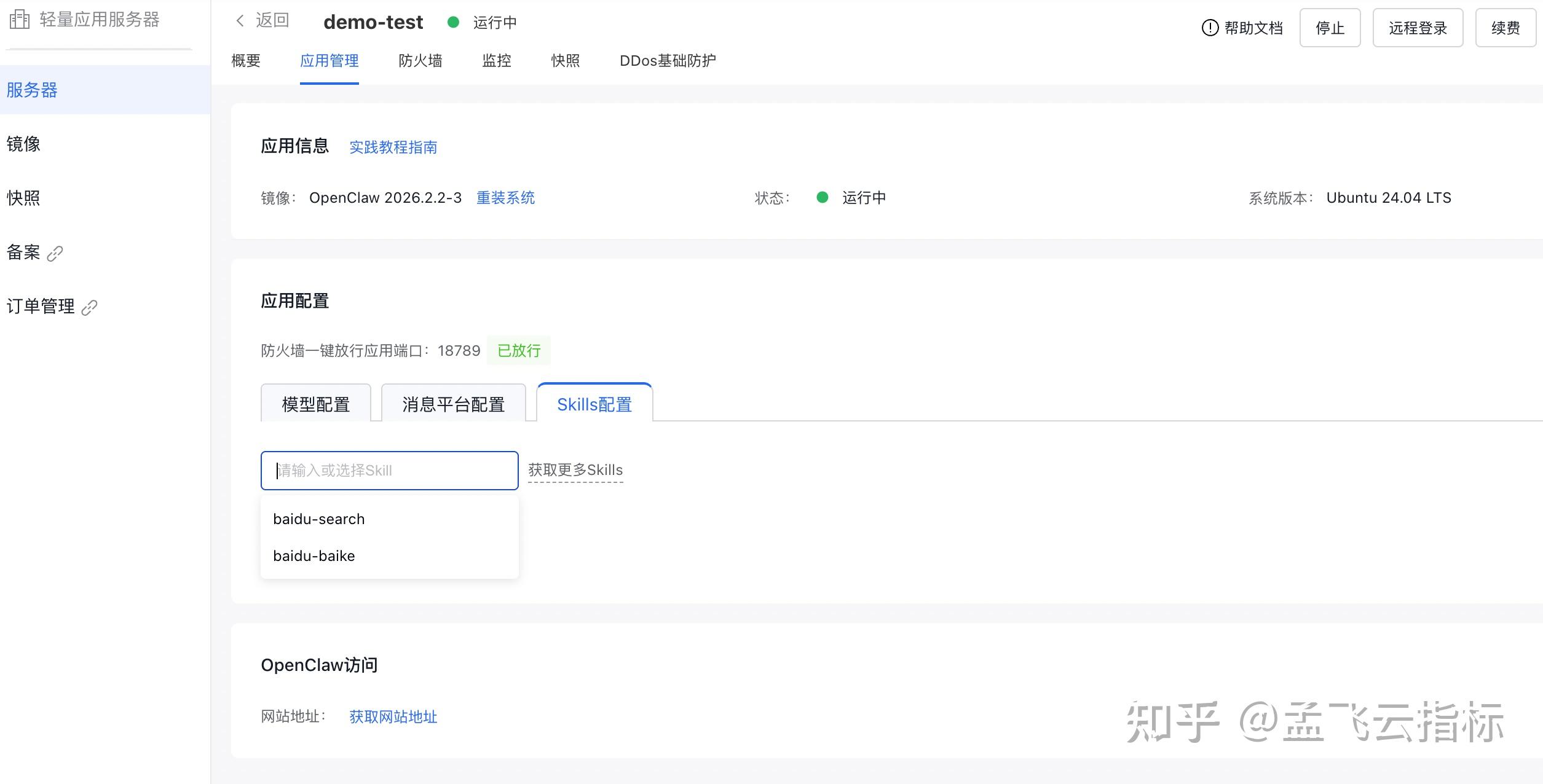Open the 消息平台配置 tab
Viewport: 1543px width, 784px height.
(453, 404)
